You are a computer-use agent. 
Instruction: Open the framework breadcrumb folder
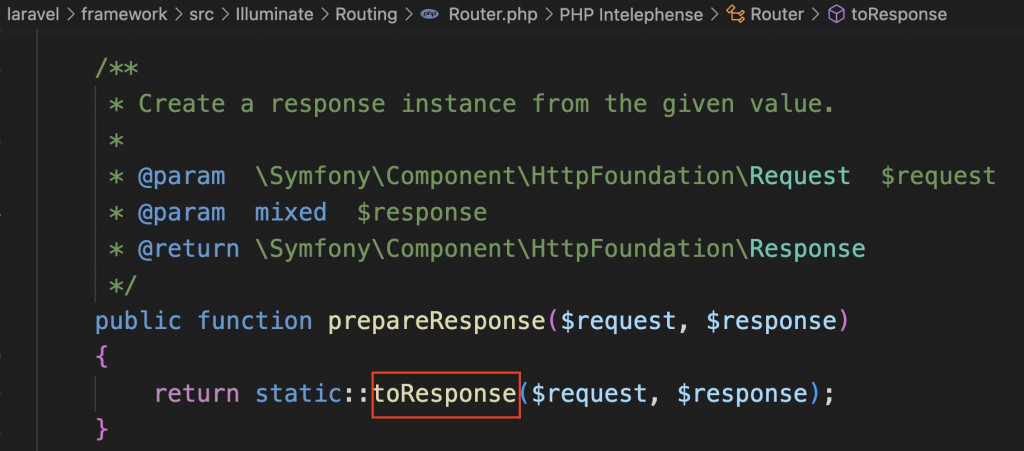[122, 14]
